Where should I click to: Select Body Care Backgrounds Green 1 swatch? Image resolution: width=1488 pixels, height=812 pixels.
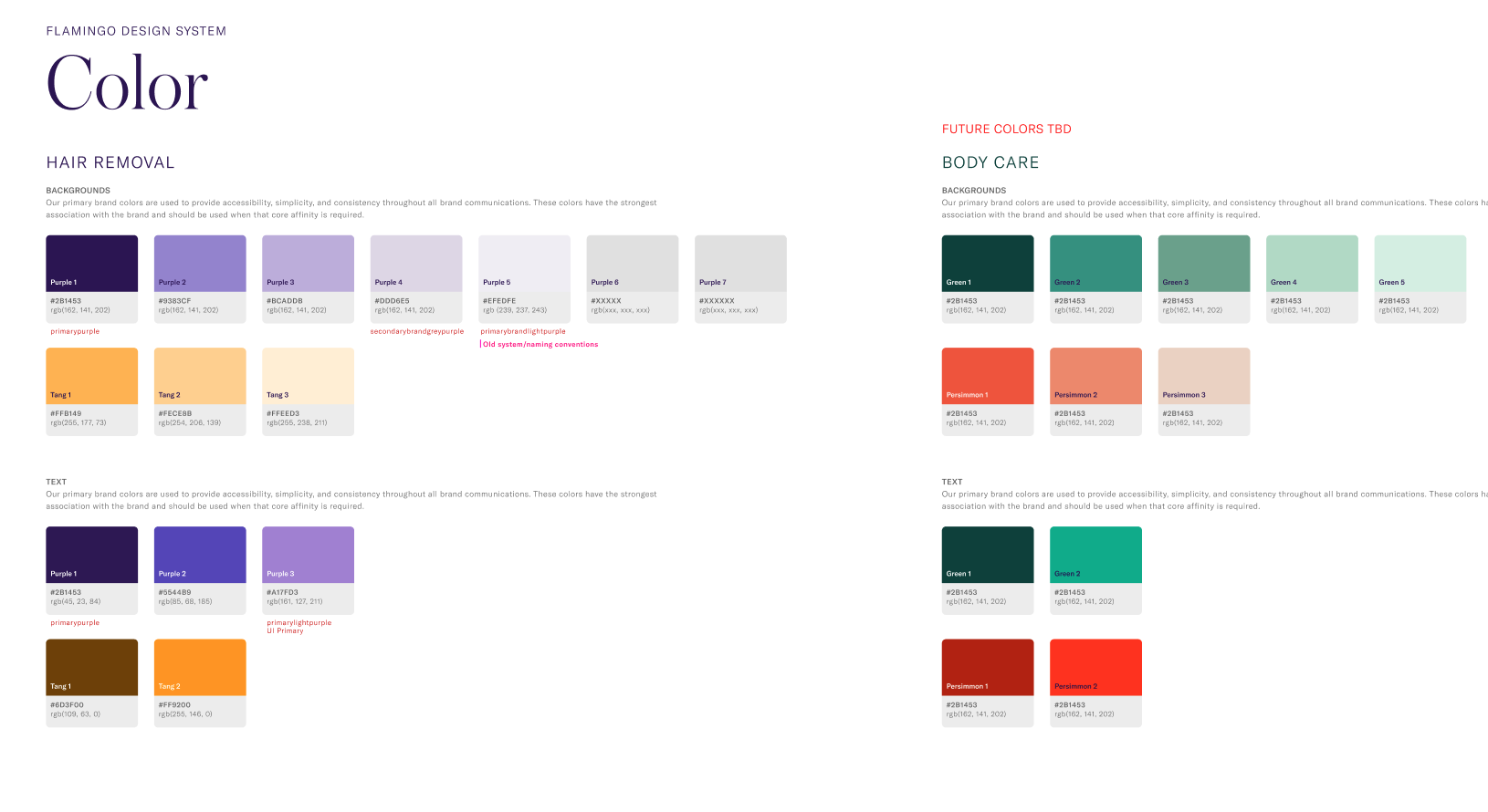(x=988, y=279)
